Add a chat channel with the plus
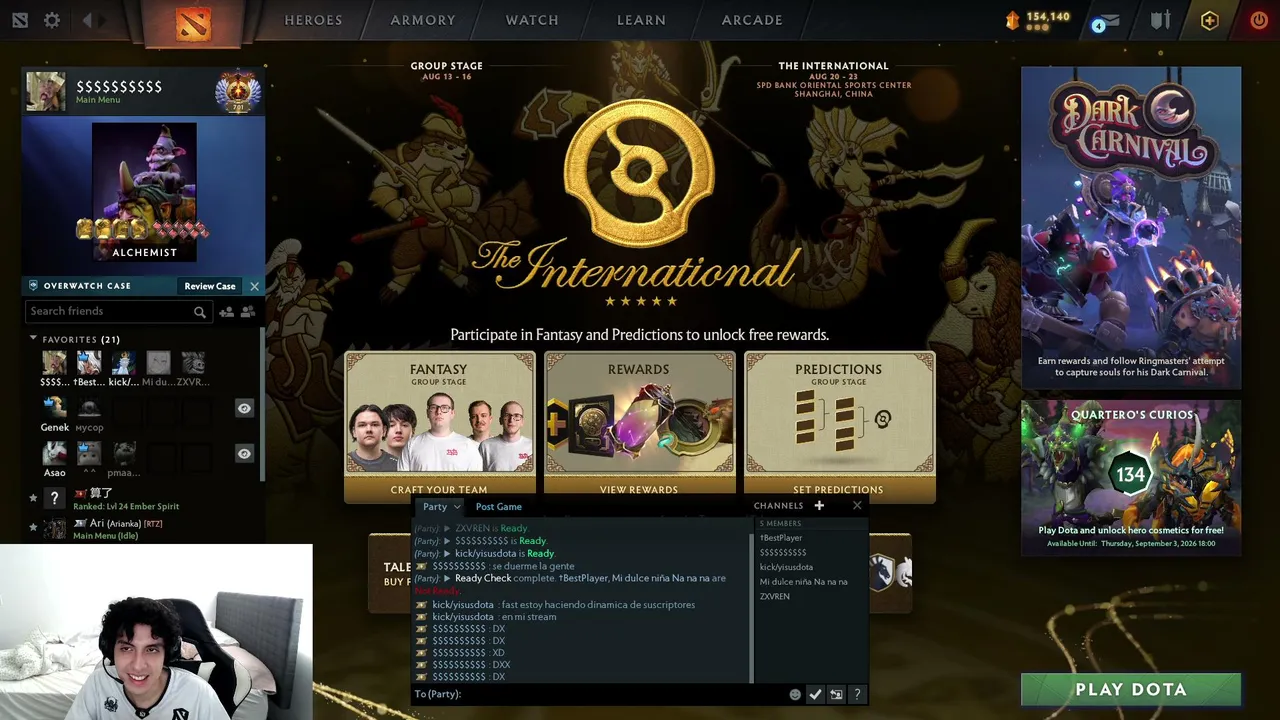Image resolution: width=1280 pixels, height=720 pixels. click(819, 506)
